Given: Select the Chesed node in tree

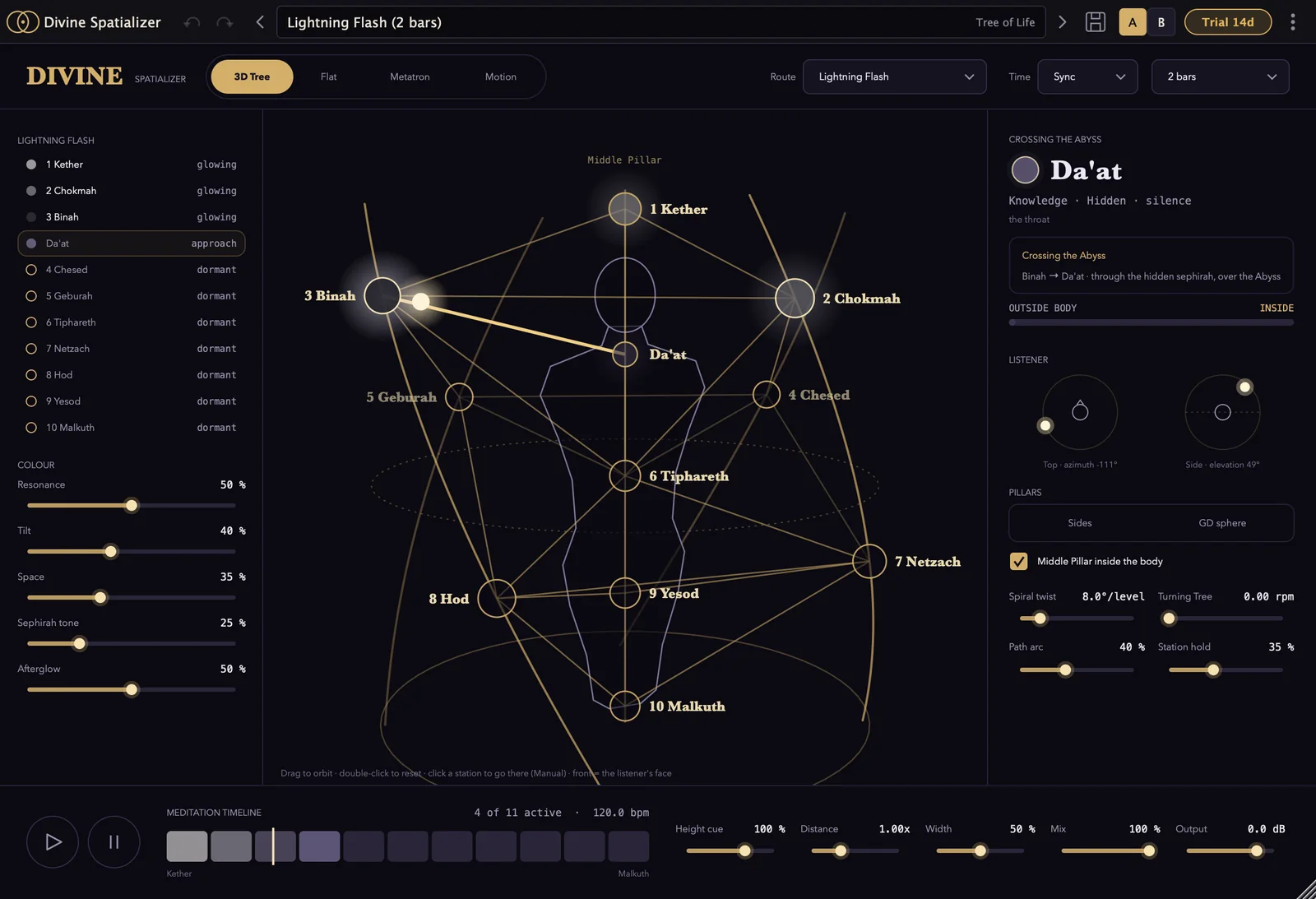Looking at the screenshot, I should coord(767,395).
